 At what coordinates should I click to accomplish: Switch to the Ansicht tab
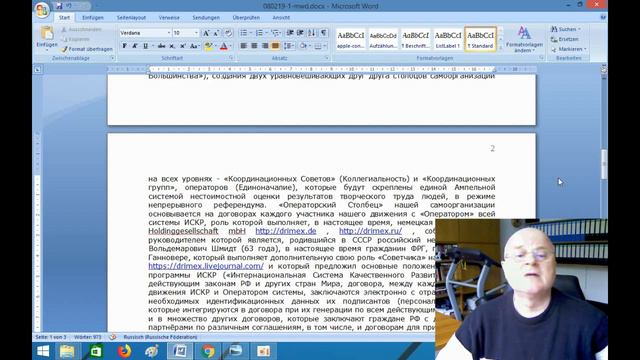point(281,18)
